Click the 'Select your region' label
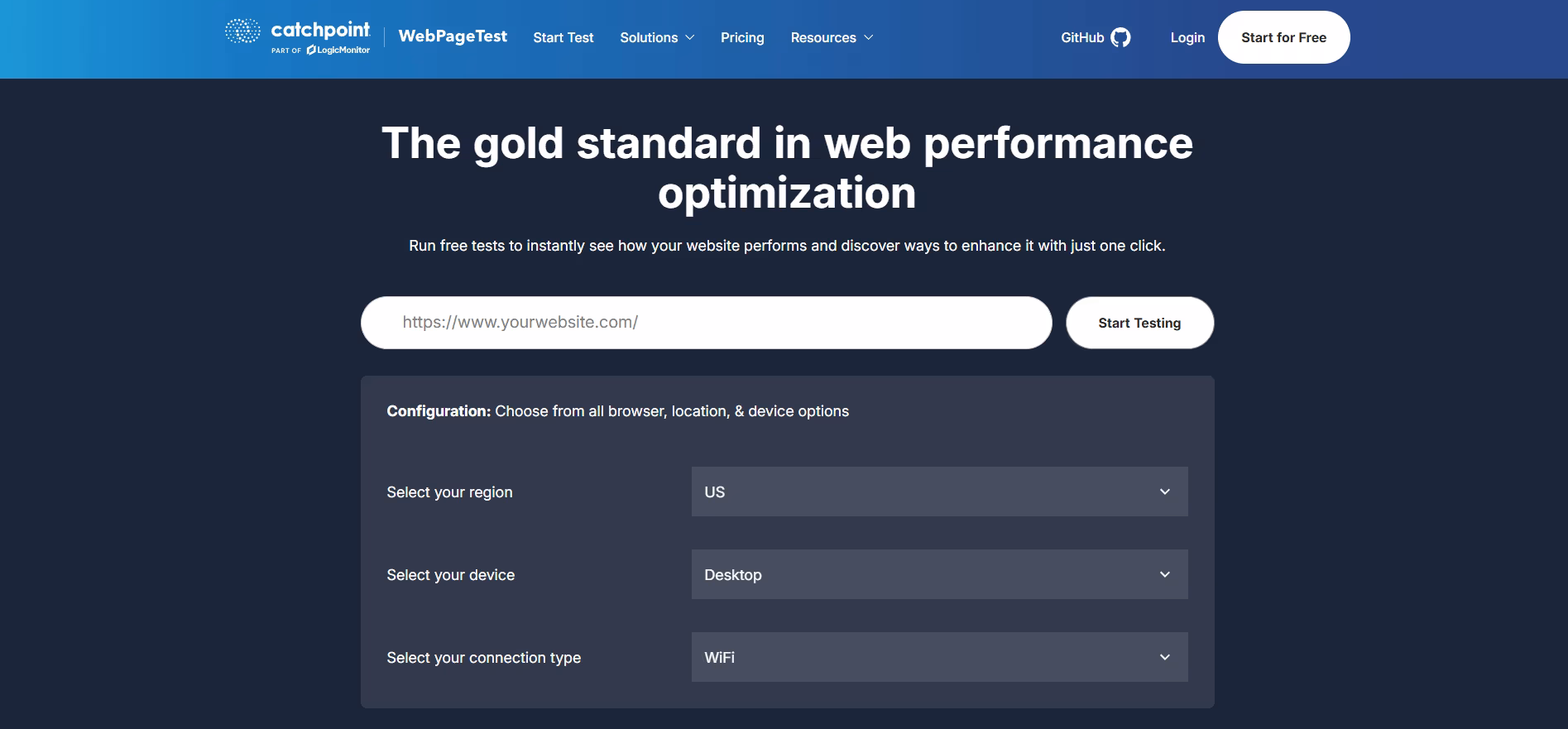 [x=449, y=492]
